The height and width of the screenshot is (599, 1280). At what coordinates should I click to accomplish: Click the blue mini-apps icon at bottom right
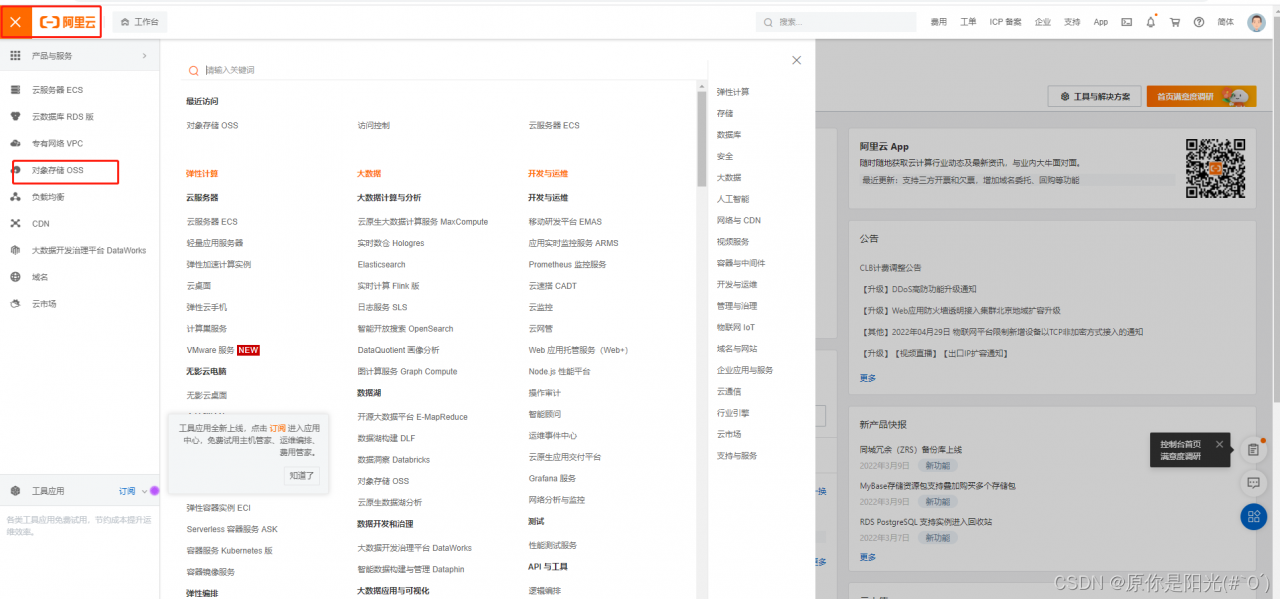tap(1253, 517)
